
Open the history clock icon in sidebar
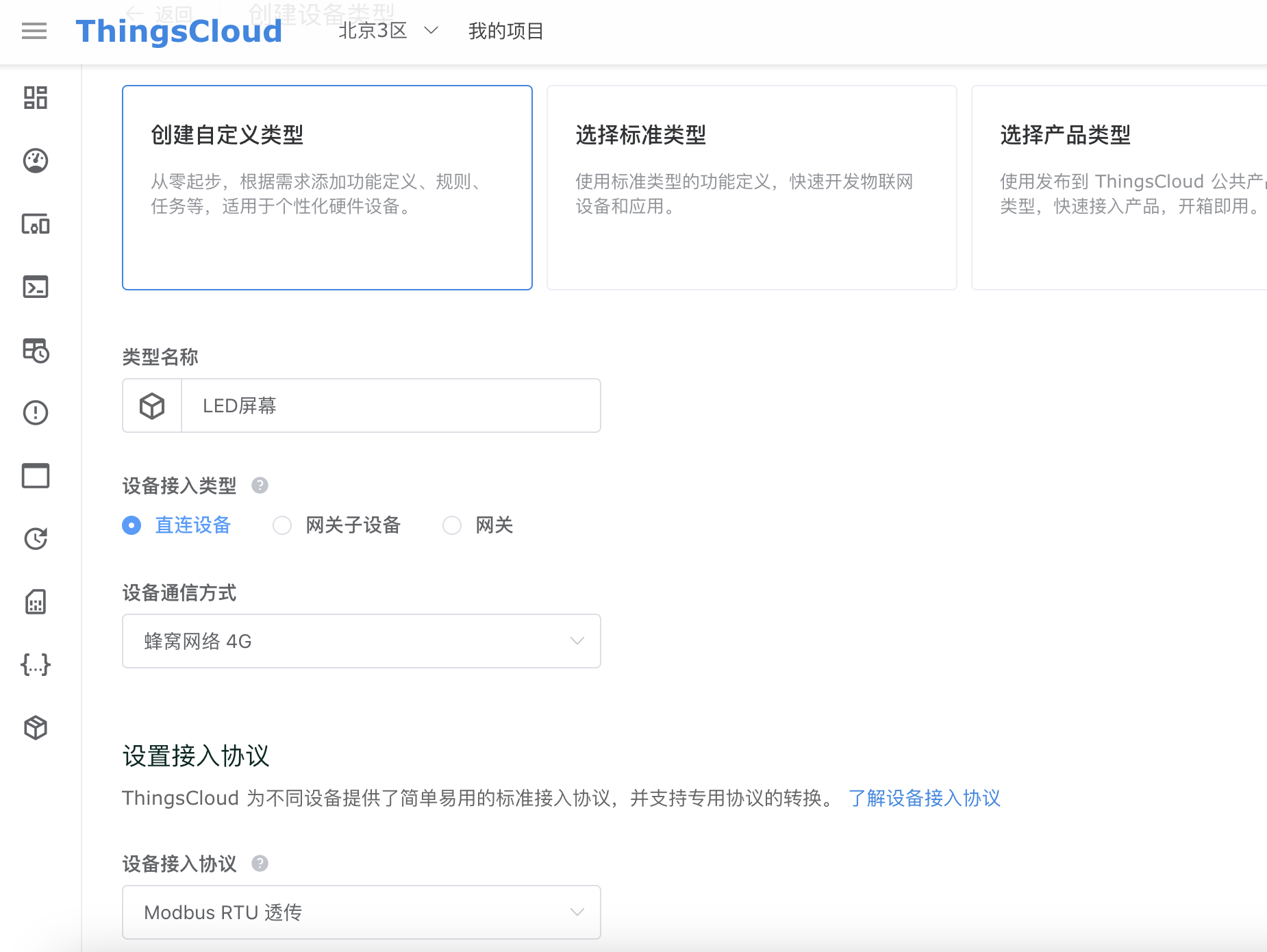coord(36,538)
